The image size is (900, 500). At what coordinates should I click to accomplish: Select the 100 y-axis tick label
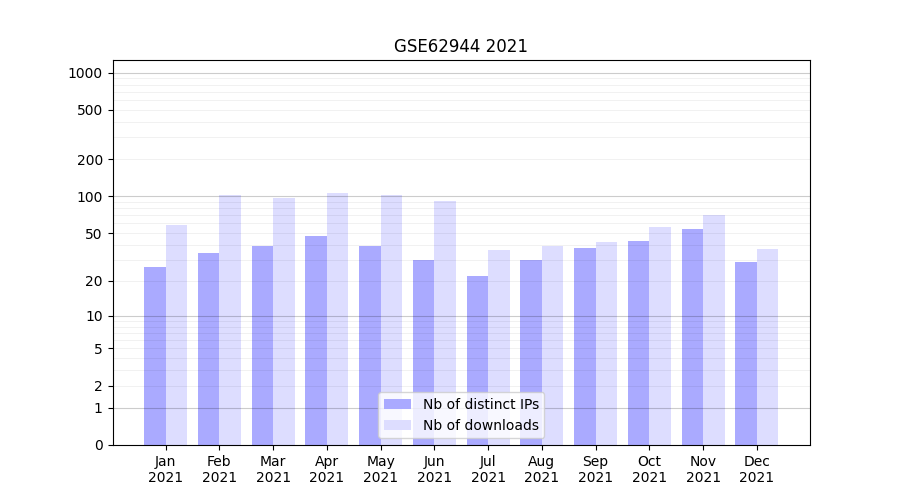(x=89, y=197)
